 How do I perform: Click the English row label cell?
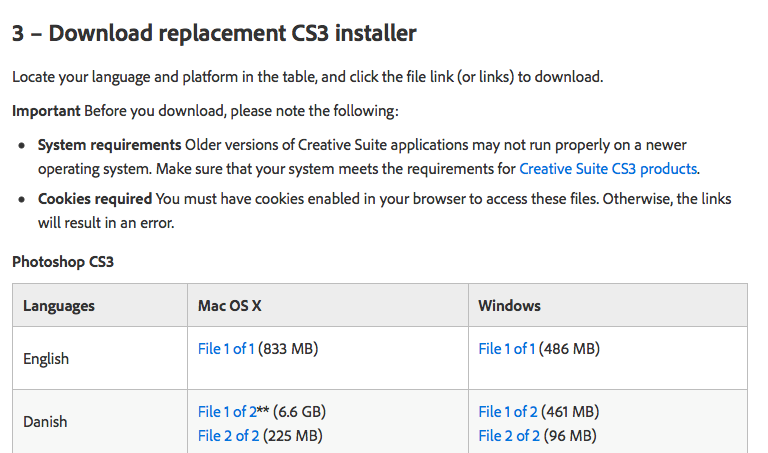pyautogui.click(x=46, y=358)
